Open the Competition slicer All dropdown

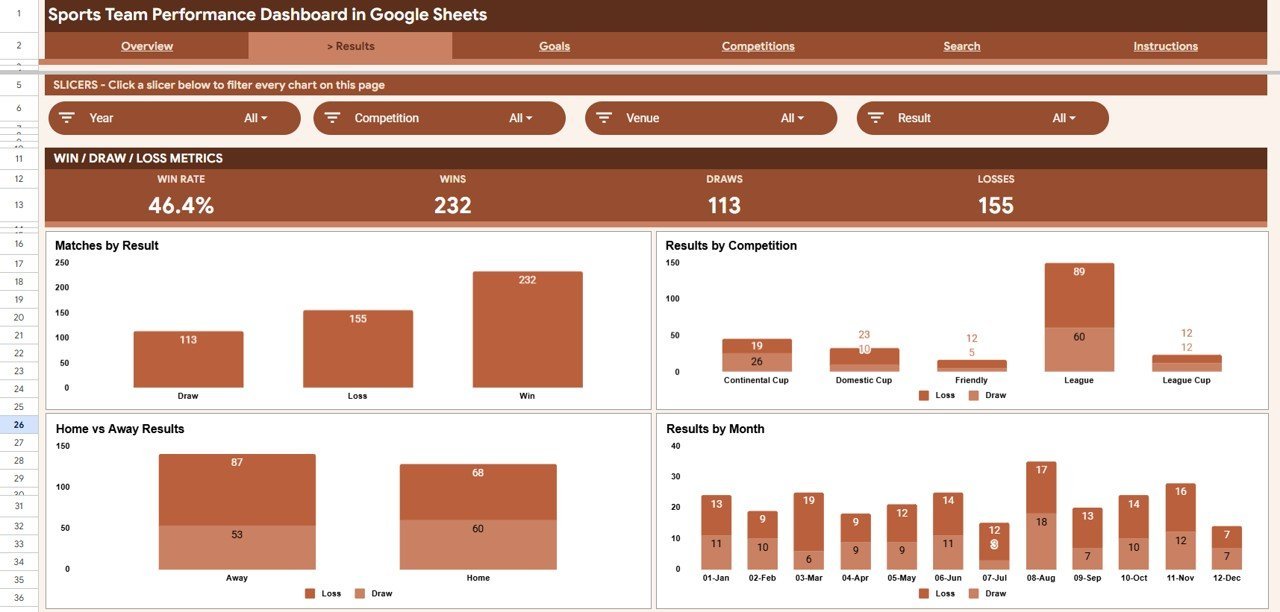coord(521,118)
